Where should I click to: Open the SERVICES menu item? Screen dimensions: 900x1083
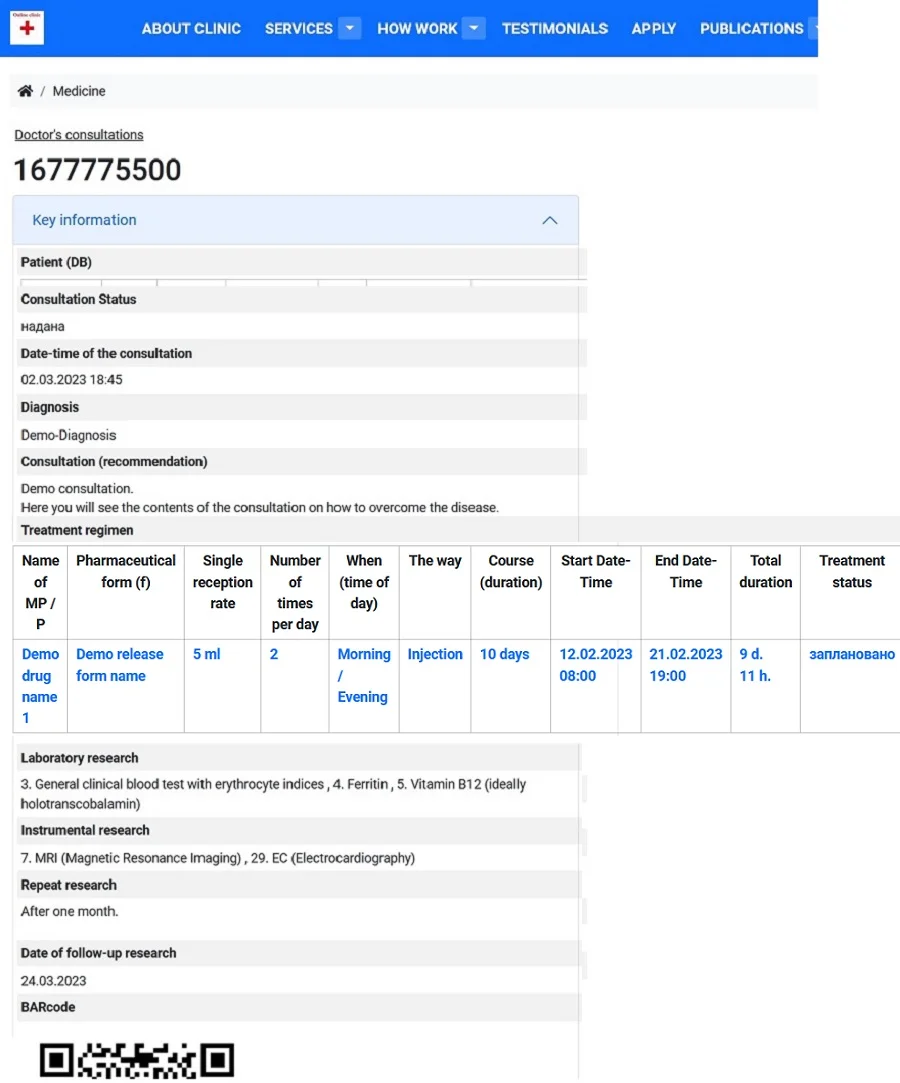pyautogui.click(x=298, y=28)
